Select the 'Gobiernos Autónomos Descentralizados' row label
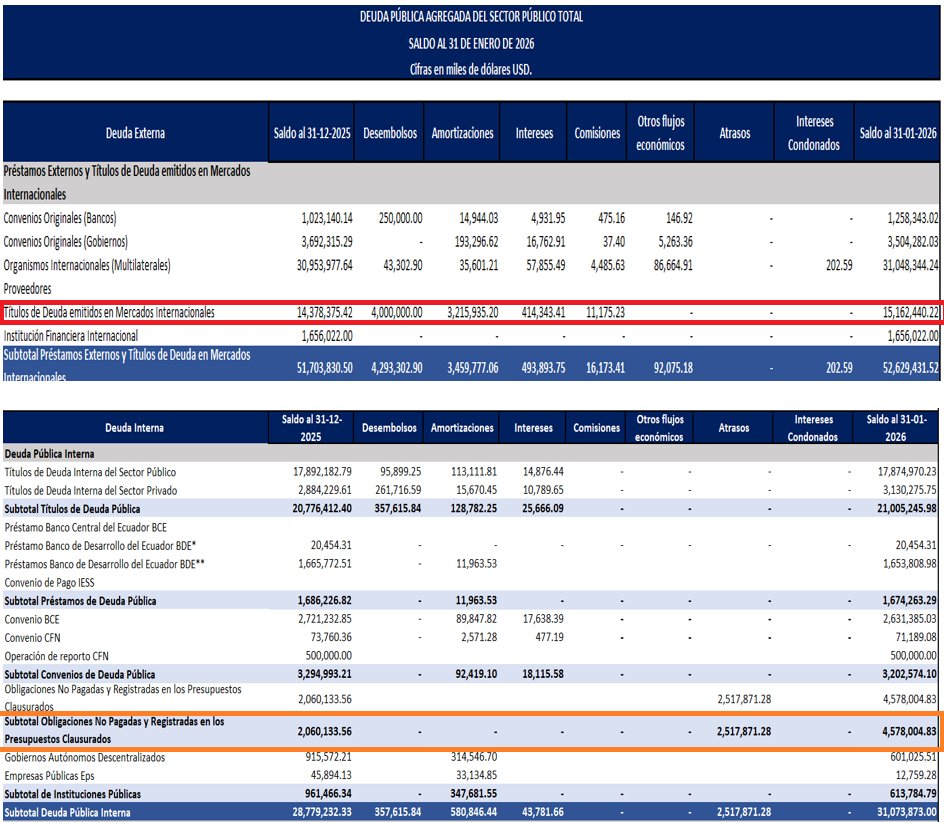 tap(85, 758)
